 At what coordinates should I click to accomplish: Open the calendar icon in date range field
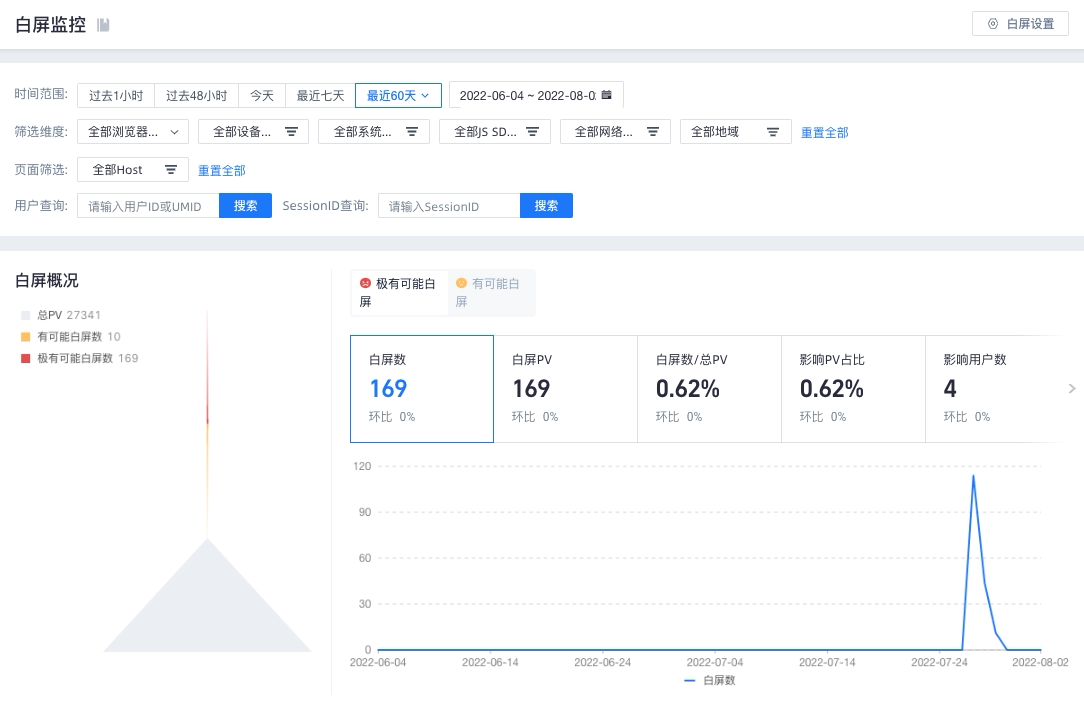pyautogui.click(x=606, y=95)
